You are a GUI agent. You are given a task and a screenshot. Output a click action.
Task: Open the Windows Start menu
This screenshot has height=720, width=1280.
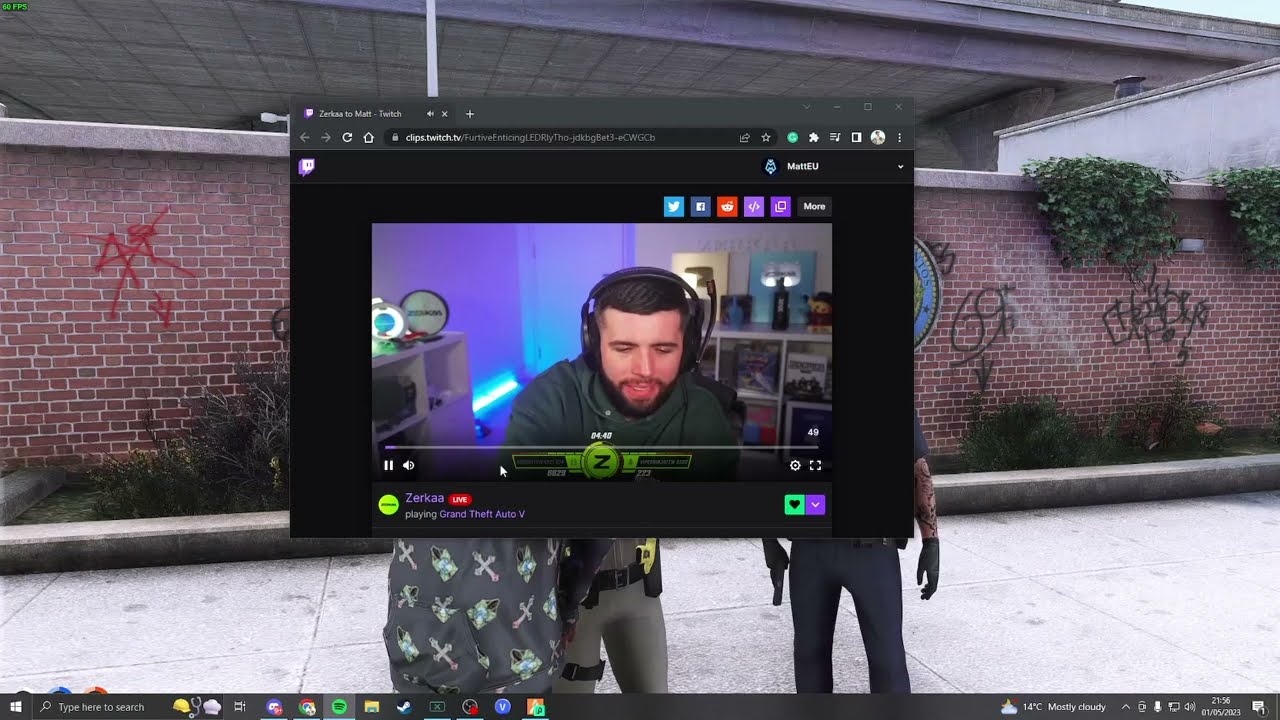tap(15, 707)
